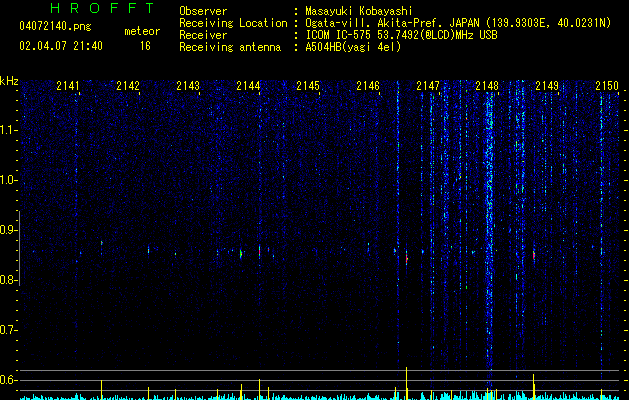The image size is (629, 400).
Task: Click the 0.8 kHz axis label
Action: 8,280
